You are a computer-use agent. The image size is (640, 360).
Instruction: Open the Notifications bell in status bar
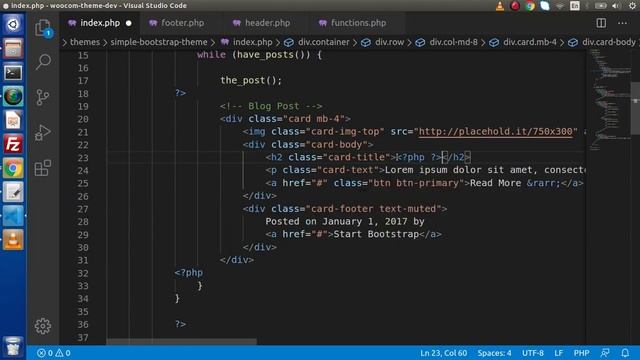tap(625, 353)
